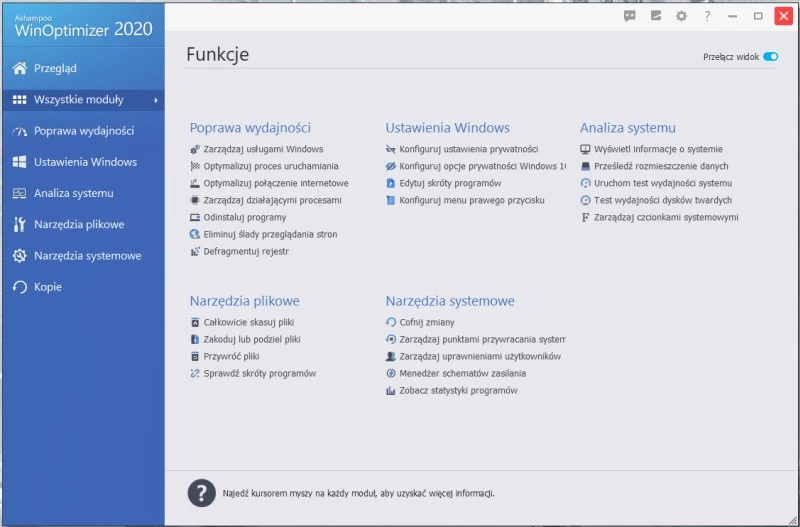
Task: Click the large question mark info icon
Action: pos(202,492)
